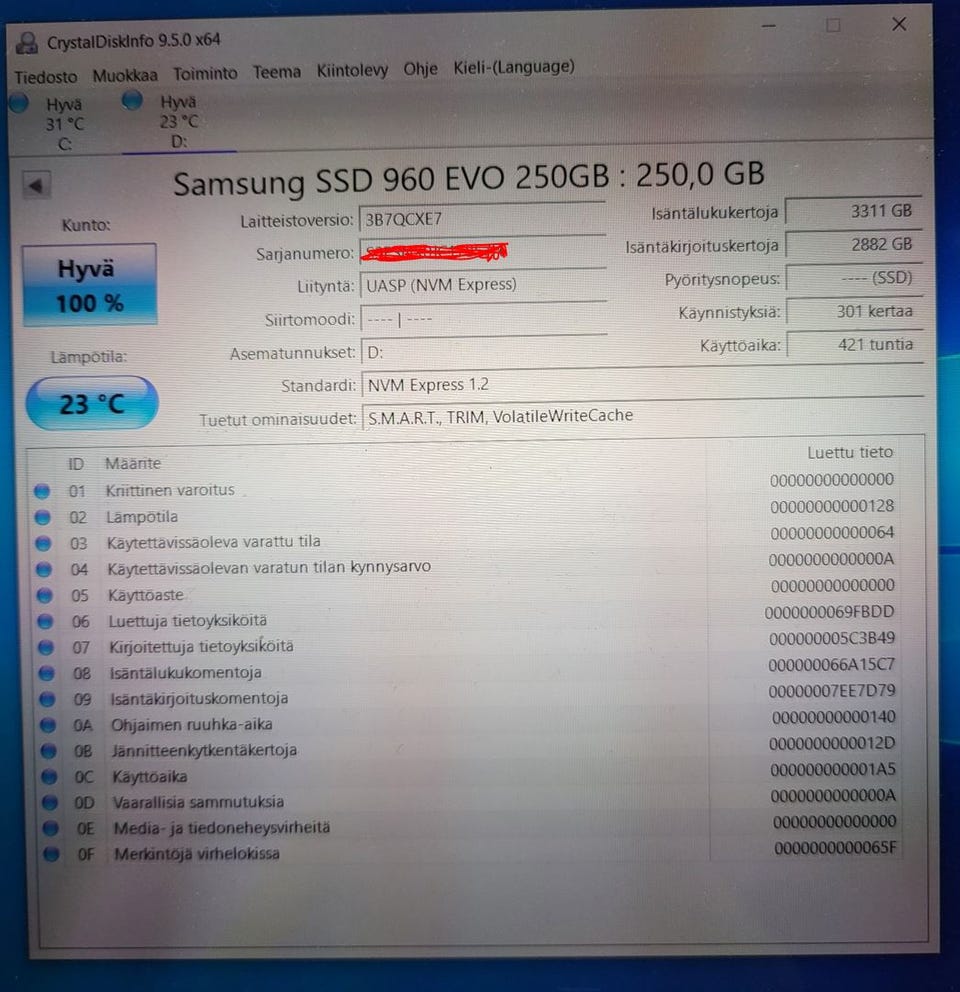Click the Standardi field NVM Express 1.2
Viewport: 960px width, 992px height.
642,384
